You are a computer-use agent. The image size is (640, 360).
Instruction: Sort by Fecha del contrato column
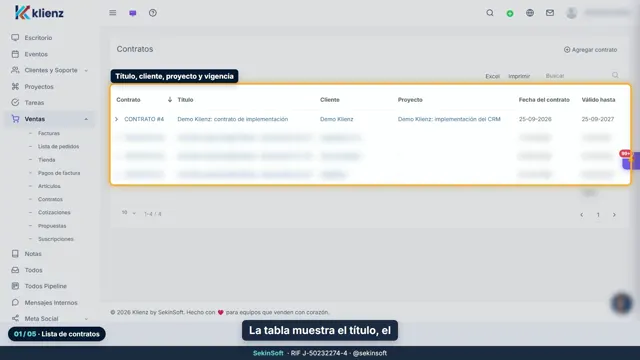coord(544,100)
